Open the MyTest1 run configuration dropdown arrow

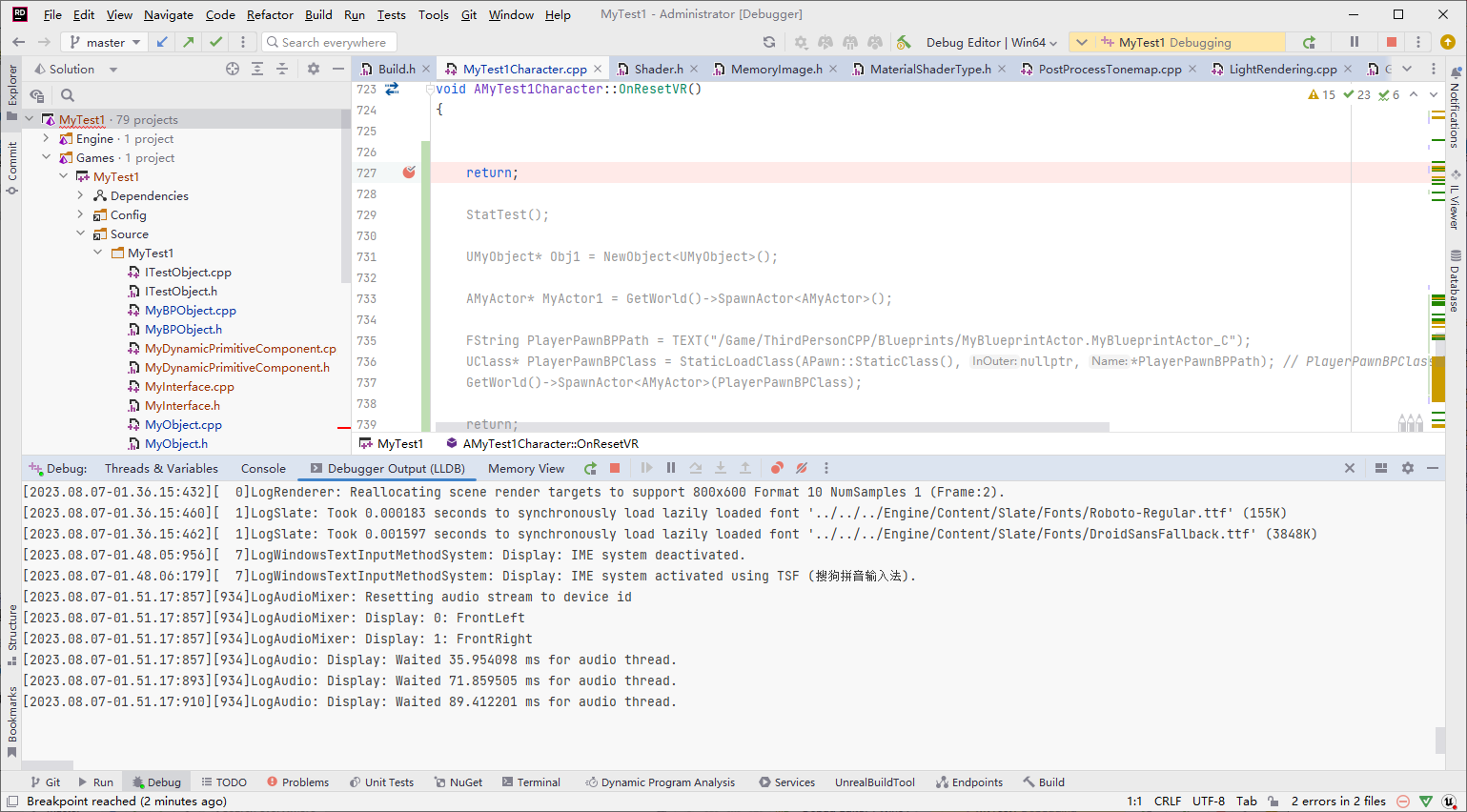(1080, 42)
